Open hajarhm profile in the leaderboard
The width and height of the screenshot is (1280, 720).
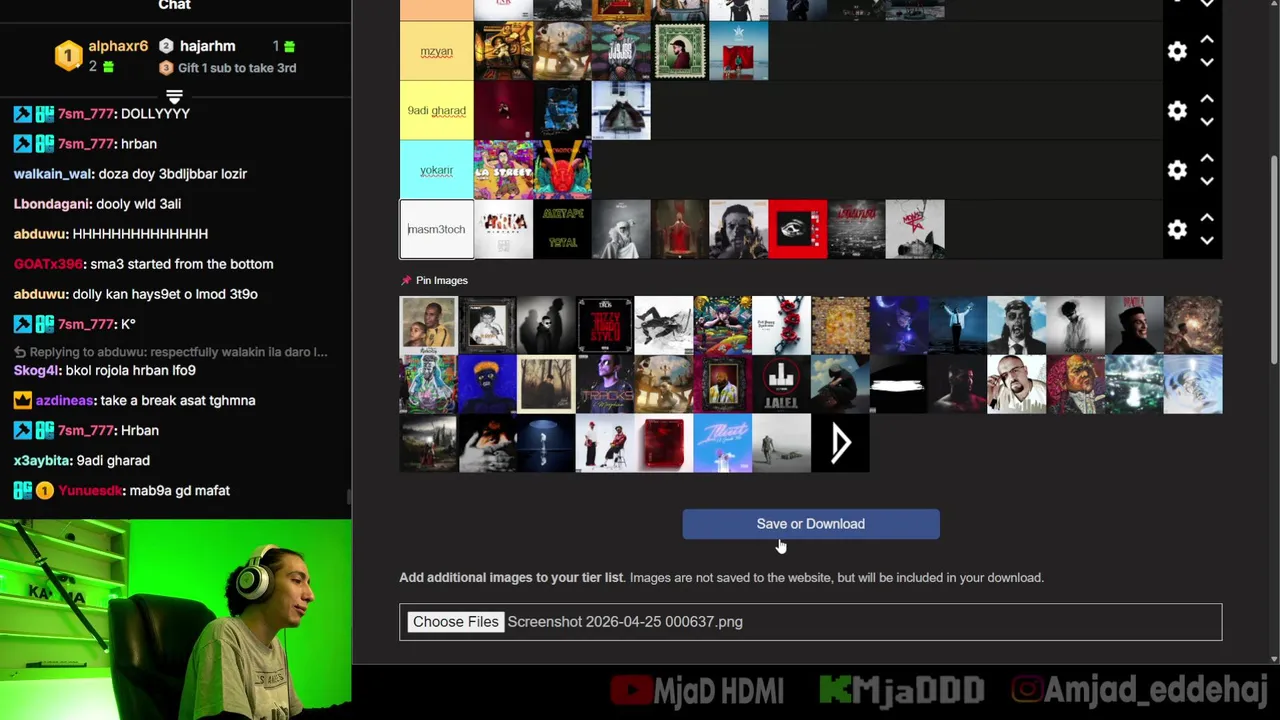tap(207, 46)
